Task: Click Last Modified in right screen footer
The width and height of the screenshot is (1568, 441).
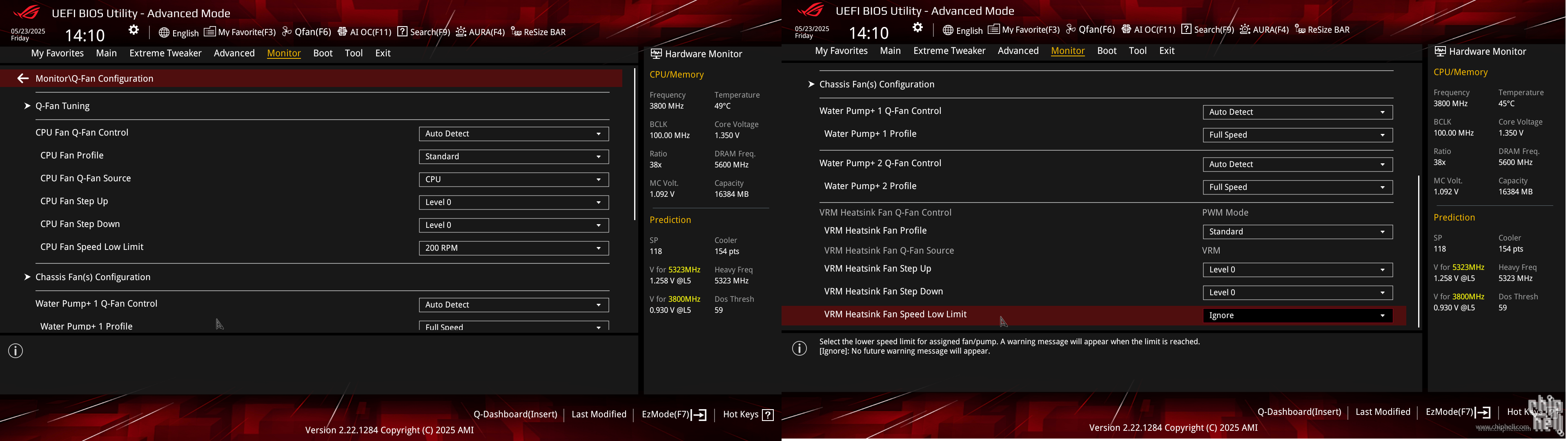Action: click(x=1383, y=412)
